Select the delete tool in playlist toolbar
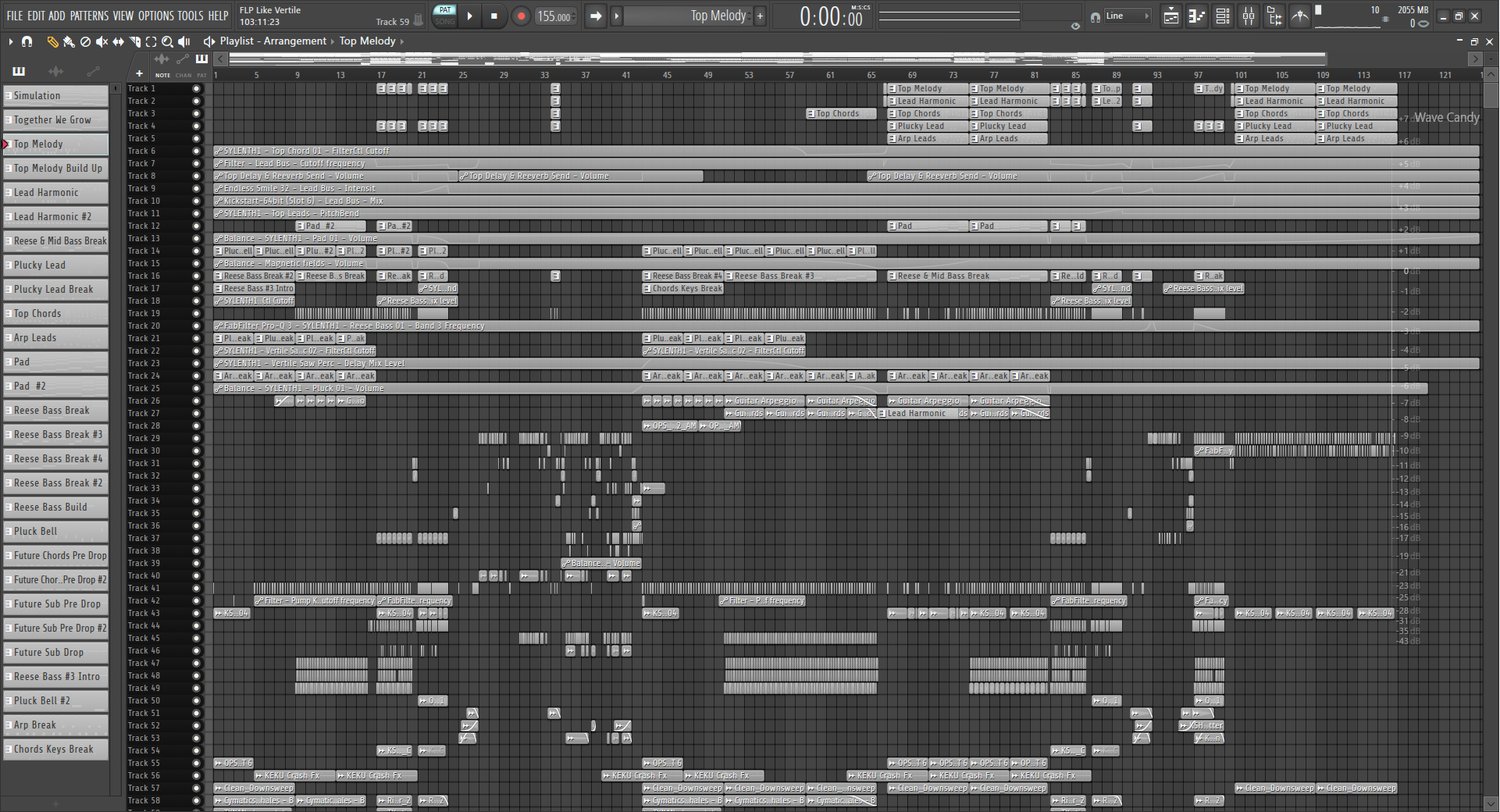Viewport: 1500px width, 812px height. [85, 42]
